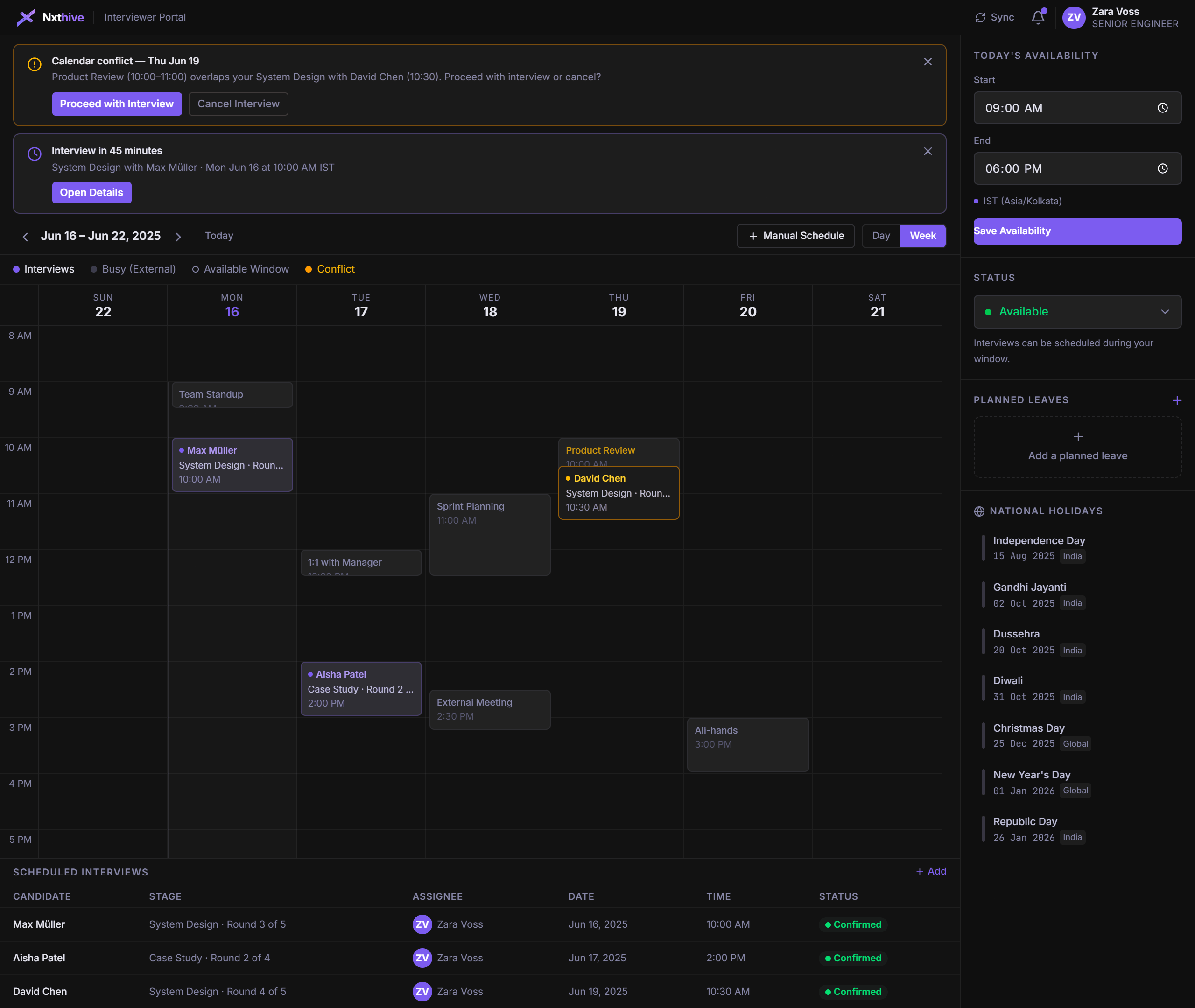Dismiss the interview reminder alert
This screenshot has width=1195, height=1008.
tap(928, 151)
